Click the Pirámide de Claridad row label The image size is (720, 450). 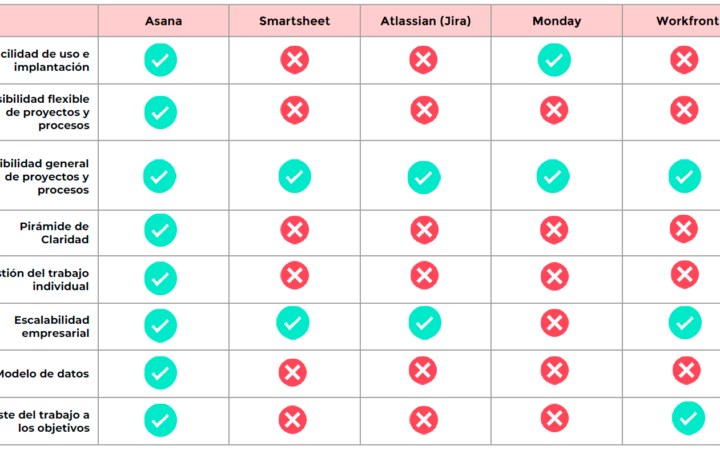pyautogui.click(x=54, y=233)
